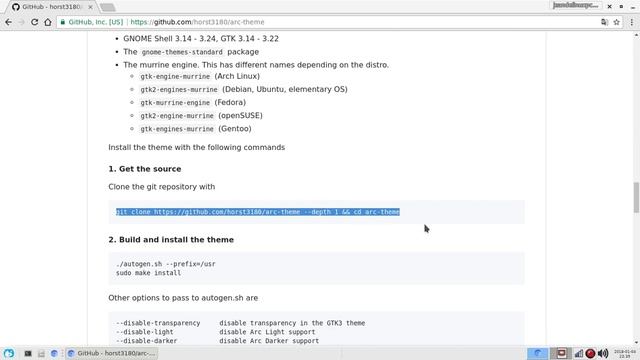The width and height of the screenshot is (640, 360).
Task: Click the browser profile name button
Action: pyautogui.click(x=576, y=6)
